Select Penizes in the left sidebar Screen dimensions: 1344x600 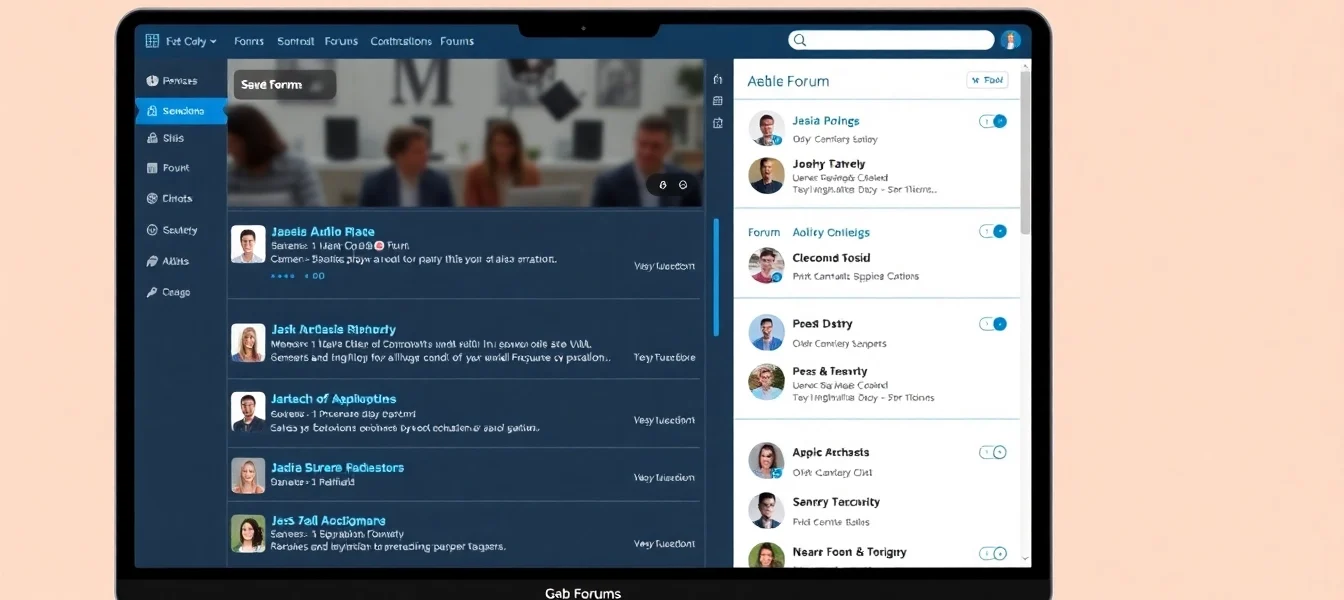(181, 81)
